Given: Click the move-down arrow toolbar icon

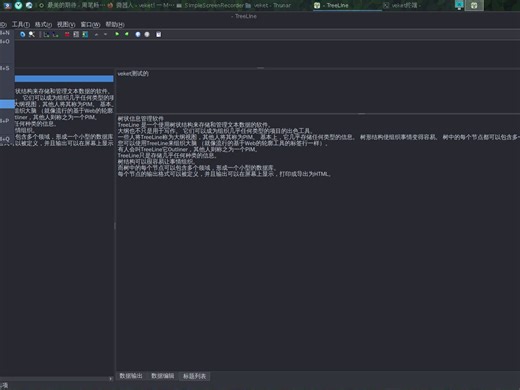Looking at the screenshot, I should (105, 34).
